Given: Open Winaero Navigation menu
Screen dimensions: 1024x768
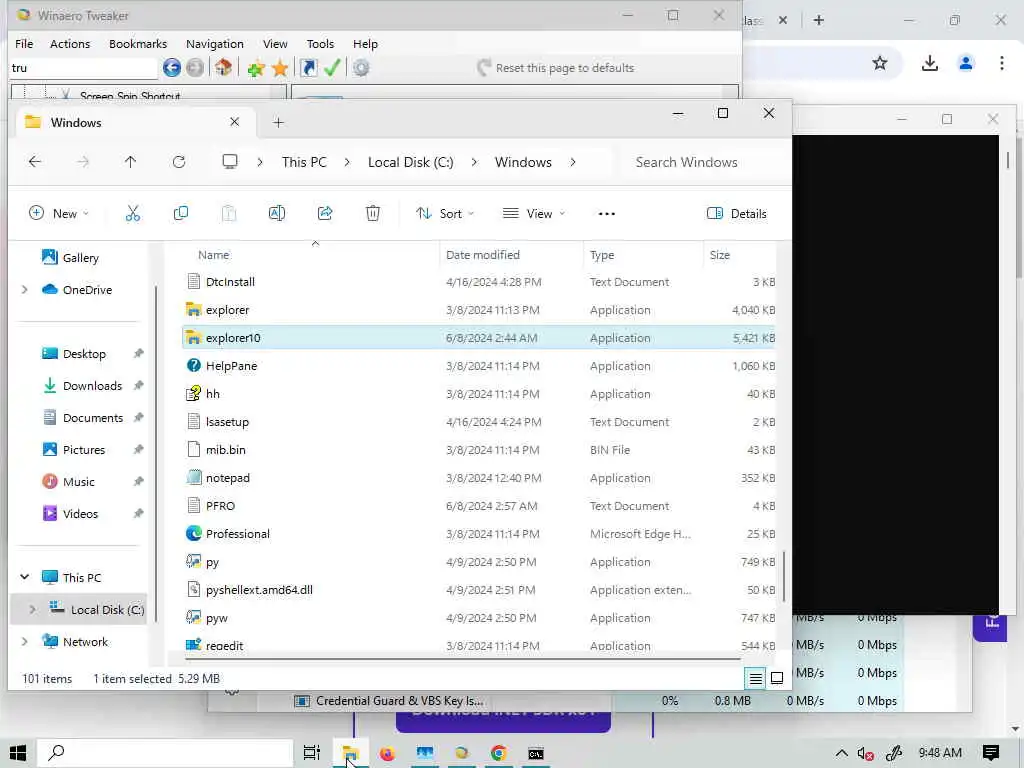Looking at the screenshot, I should (215, 44).
